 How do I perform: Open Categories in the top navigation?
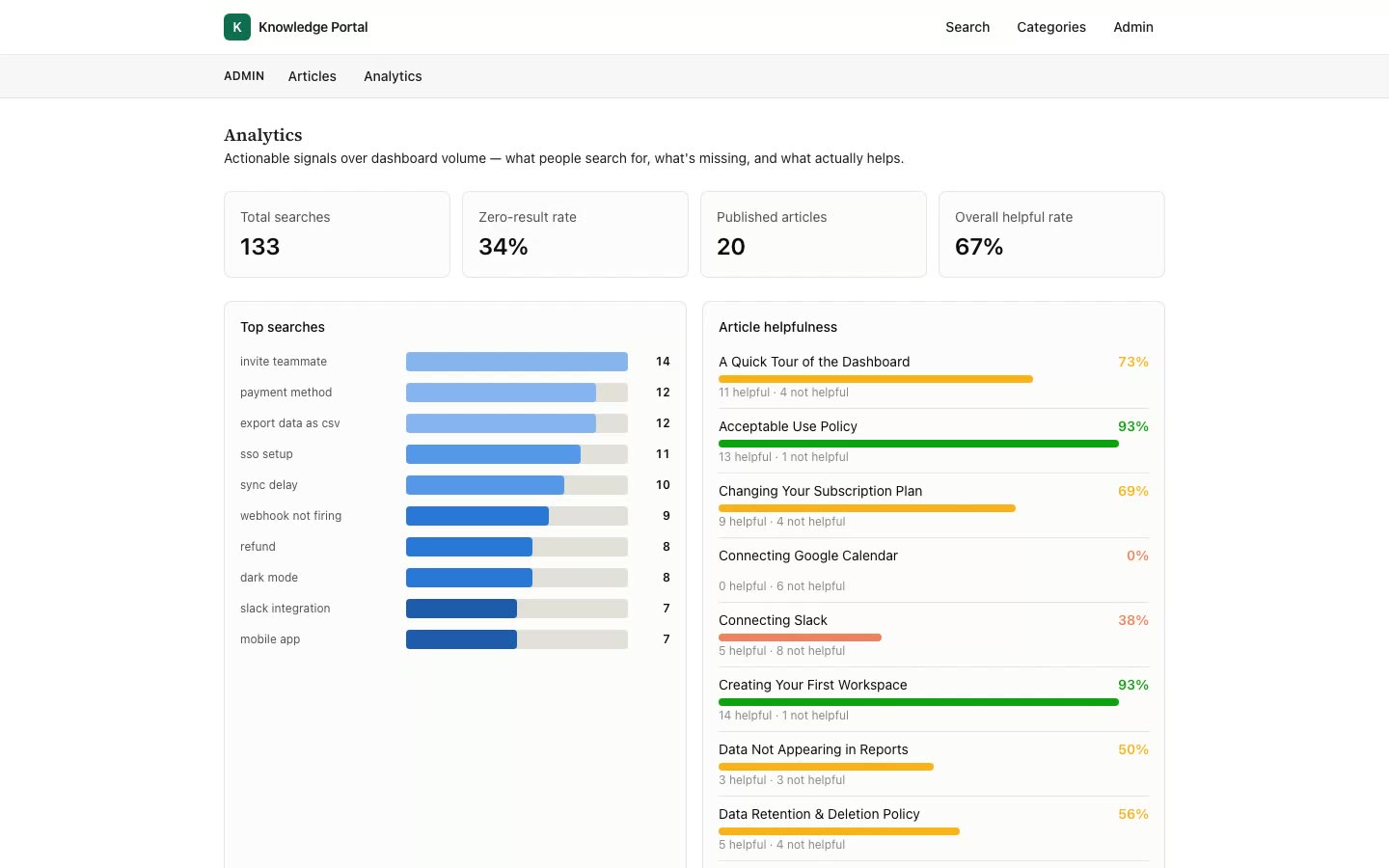click(x=1051, y=27)
